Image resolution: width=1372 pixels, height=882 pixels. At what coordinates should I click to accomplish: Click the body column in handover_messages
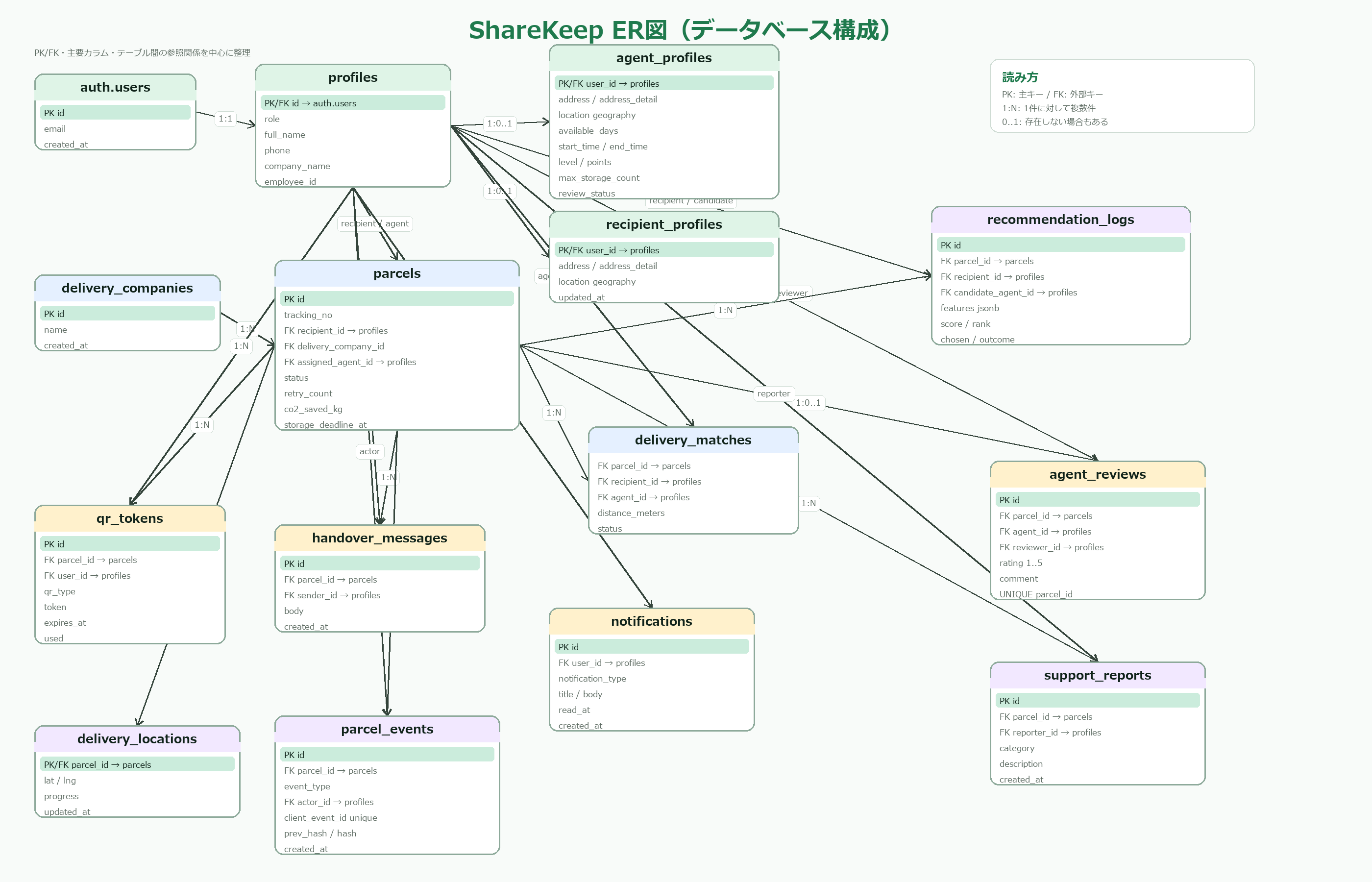(x=294, y=611)
